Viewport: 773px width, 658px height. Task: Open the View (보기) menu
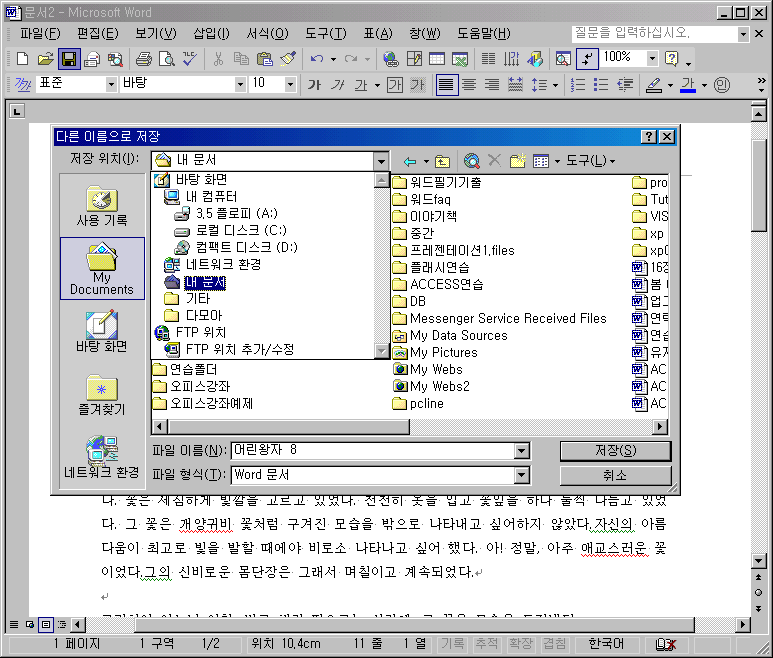pos(156,34)
